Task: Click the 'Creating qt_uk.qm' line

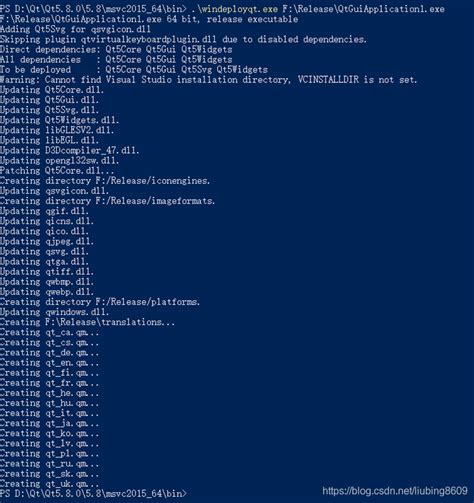Action: pyautogui.click(x=50, y=484)
